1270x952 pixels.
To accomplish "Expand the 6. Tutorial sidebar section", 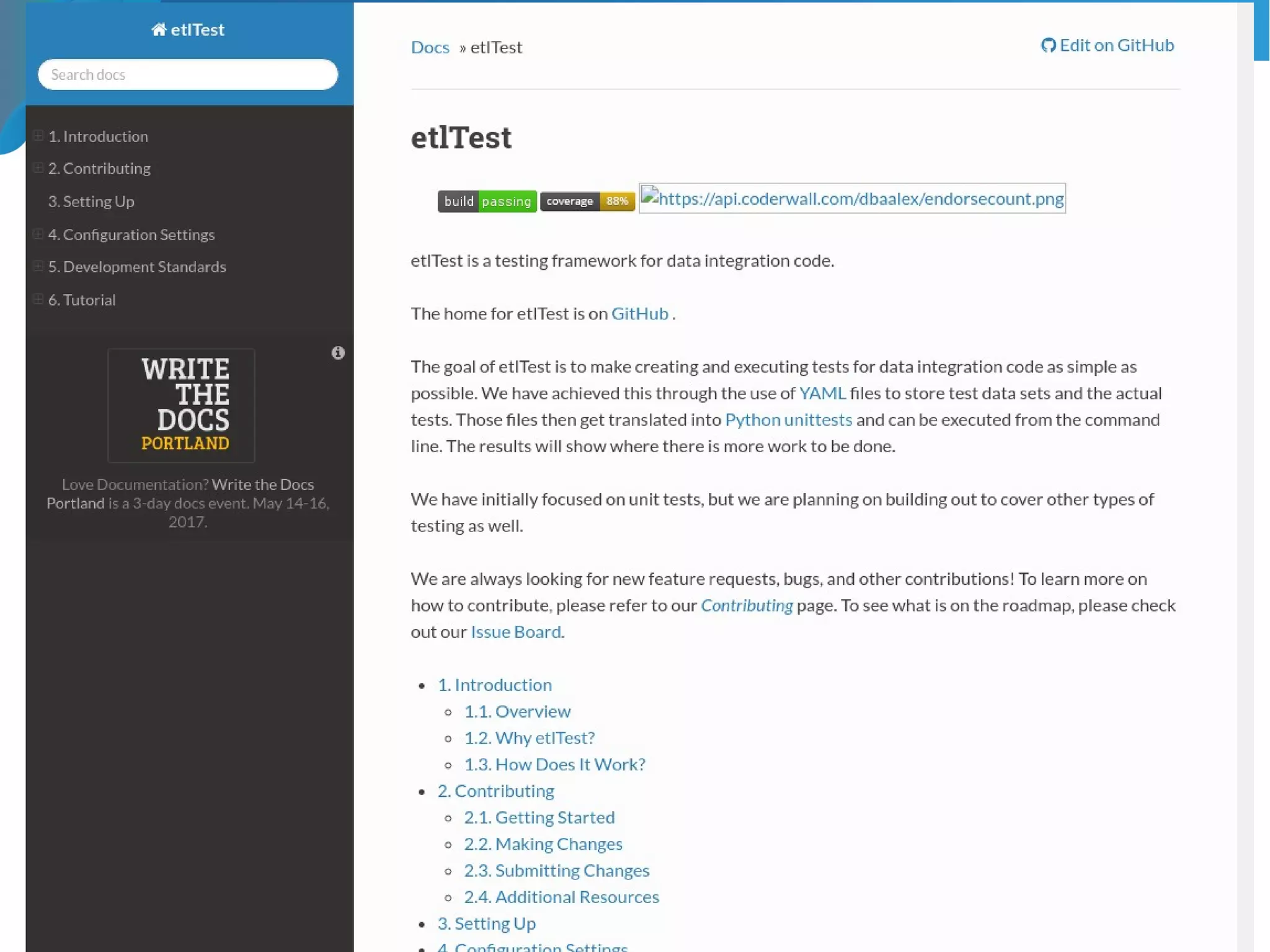I will click(x=38, y=300).
